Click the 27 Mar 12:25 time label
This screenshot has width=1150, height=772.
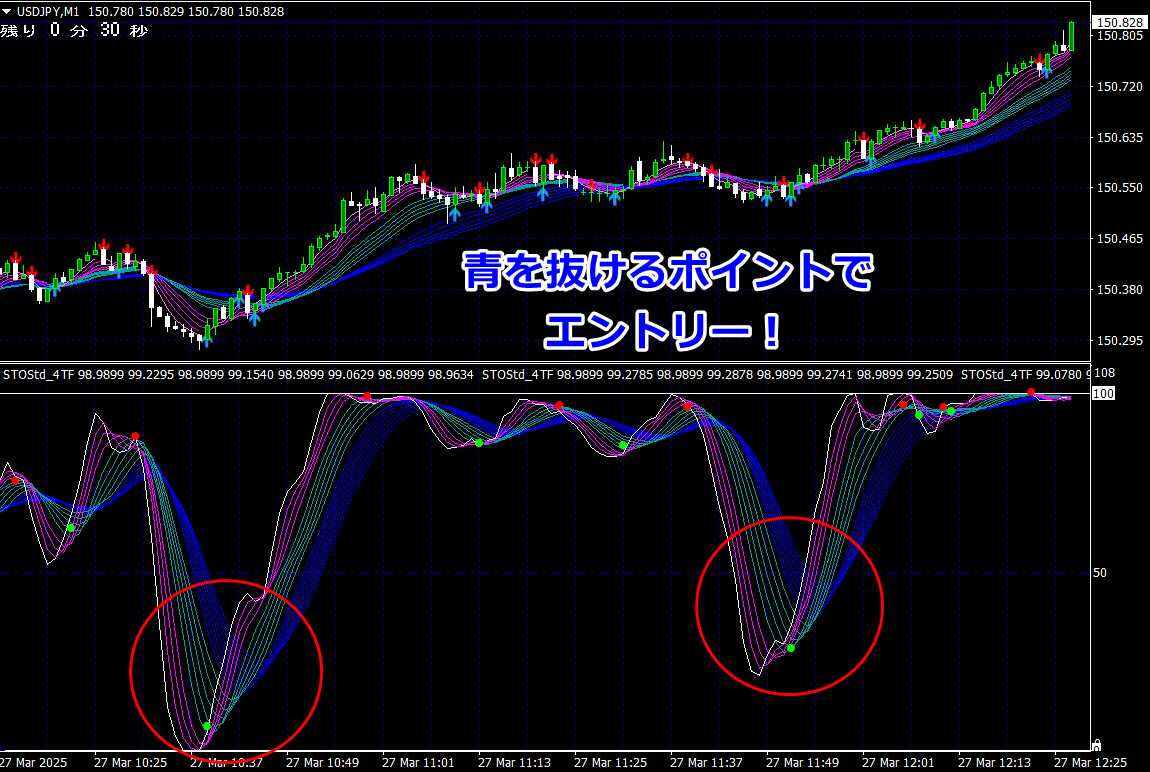(x=1091, y=762)
